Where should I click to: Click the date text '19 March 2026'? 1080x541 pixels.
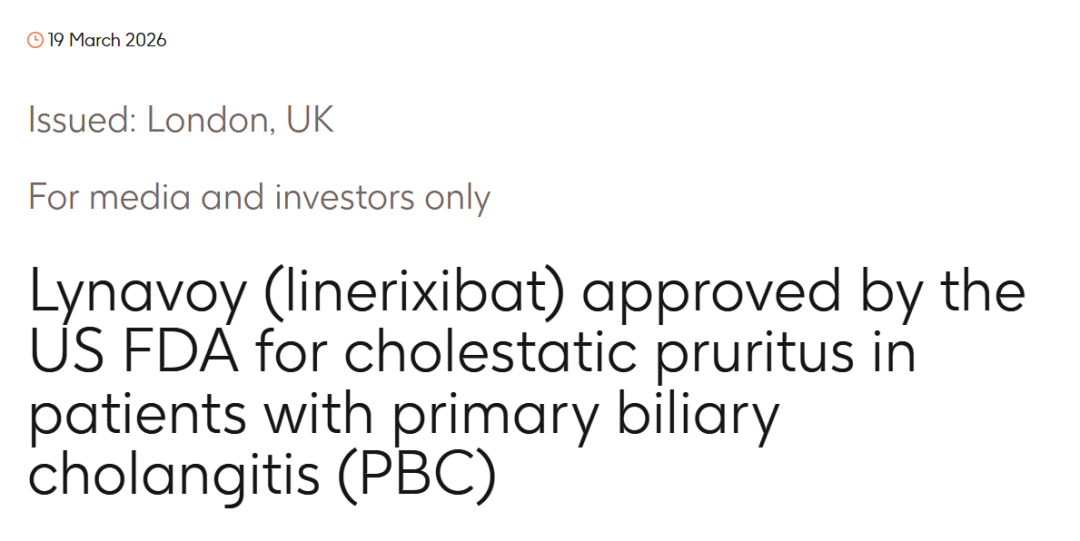[107, 41]
